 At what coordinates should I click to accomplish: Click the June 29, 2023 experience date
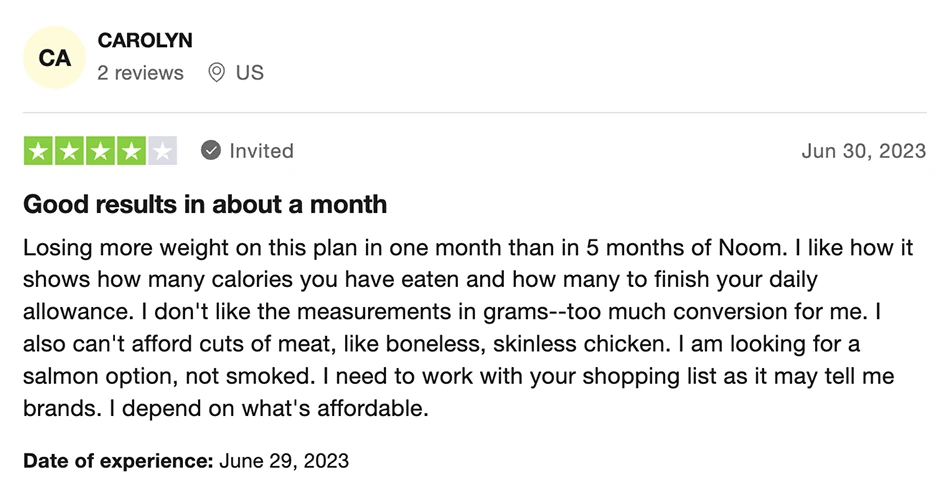[x=284, y=461]
